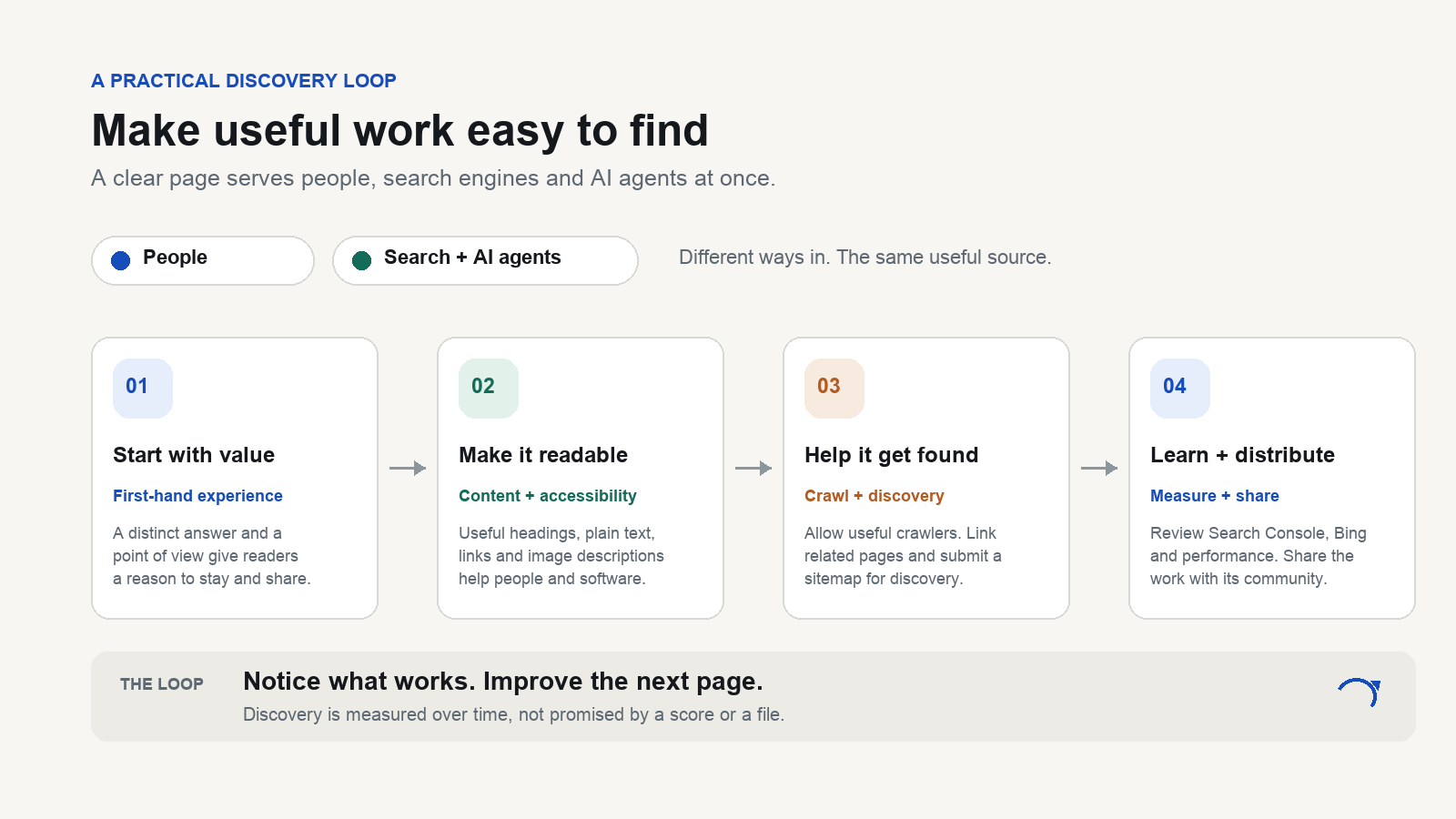The height and width of the screenshot is (819, 1456).
Task: Open the Make it readable card heading
Action: click(x=543, y=455)
